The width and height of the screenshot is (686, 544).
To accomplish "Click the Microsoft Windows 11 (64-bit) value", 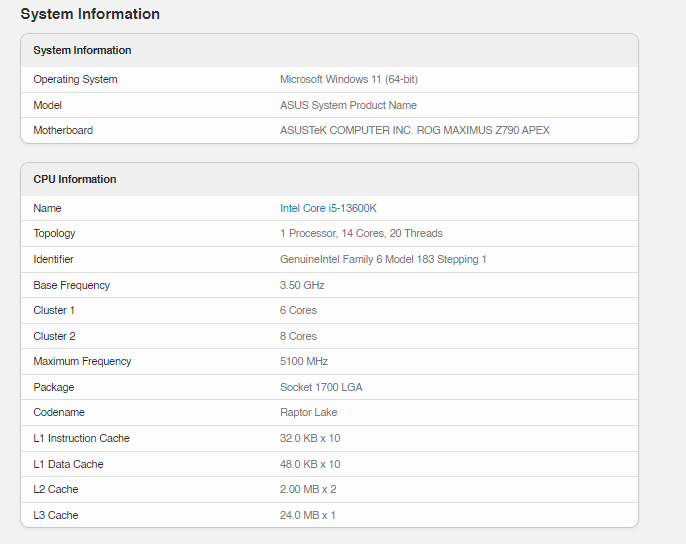I will pos(355,79).
